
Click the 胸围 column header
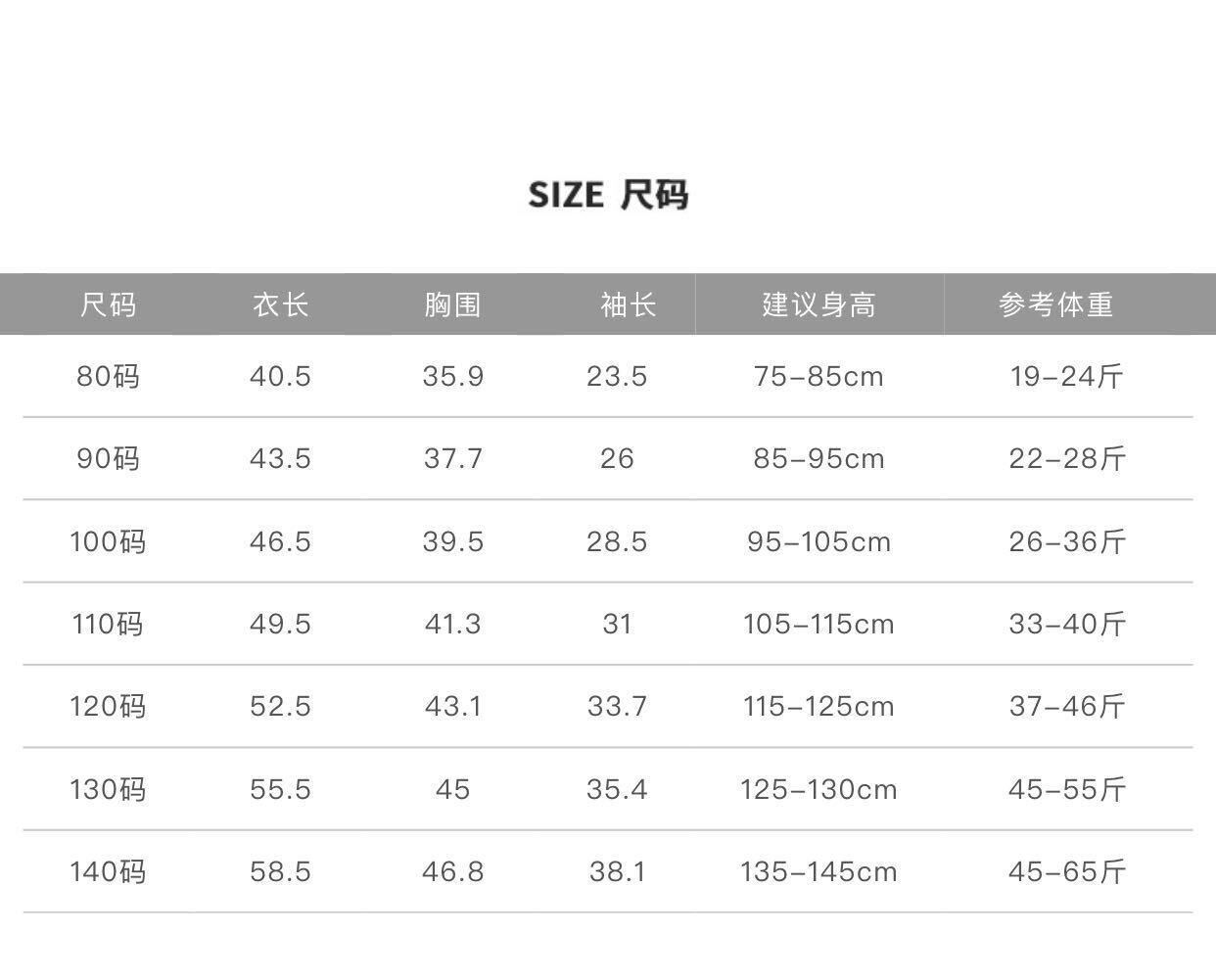[x=453, y=304]
